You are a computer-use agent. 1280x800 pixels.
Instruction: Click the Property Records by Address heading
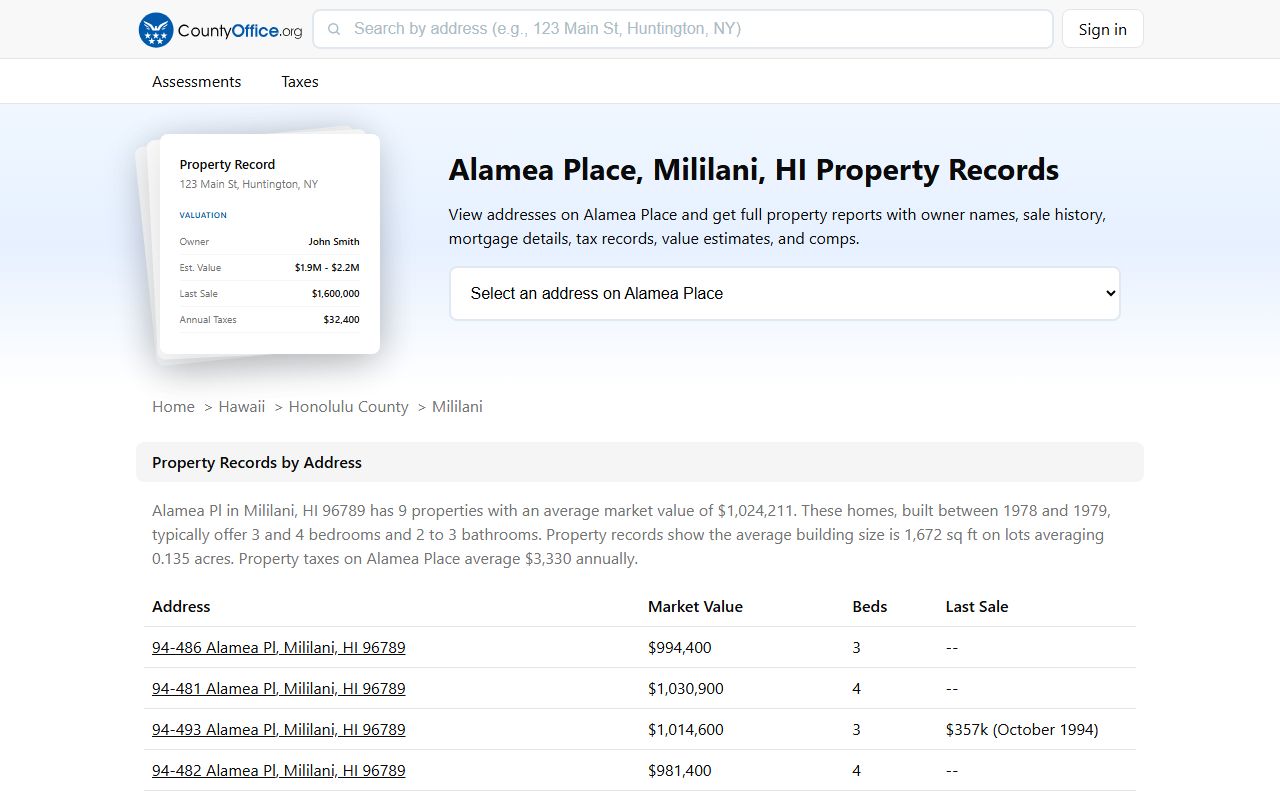pos(257,463)
